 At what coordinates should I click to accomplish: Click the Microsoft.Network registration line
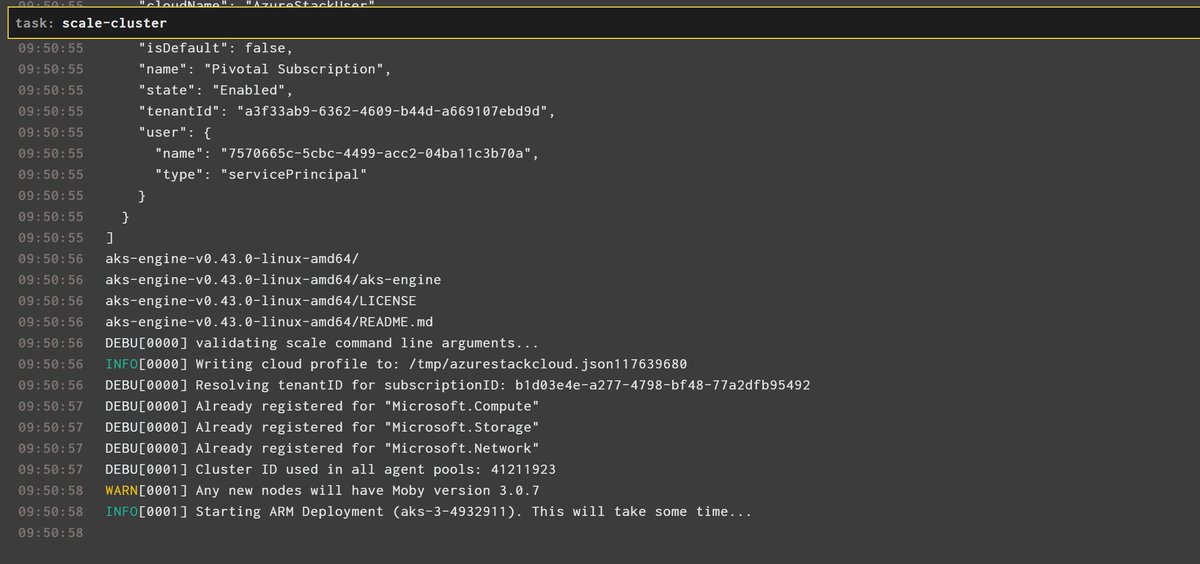coord(322,448)
